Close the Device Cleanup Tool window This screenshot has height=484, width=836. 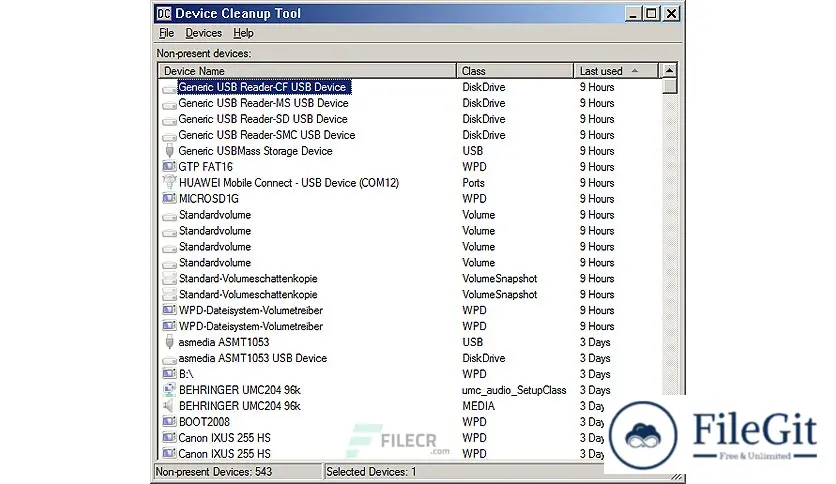pyautogui.click(x=671, y=14)
